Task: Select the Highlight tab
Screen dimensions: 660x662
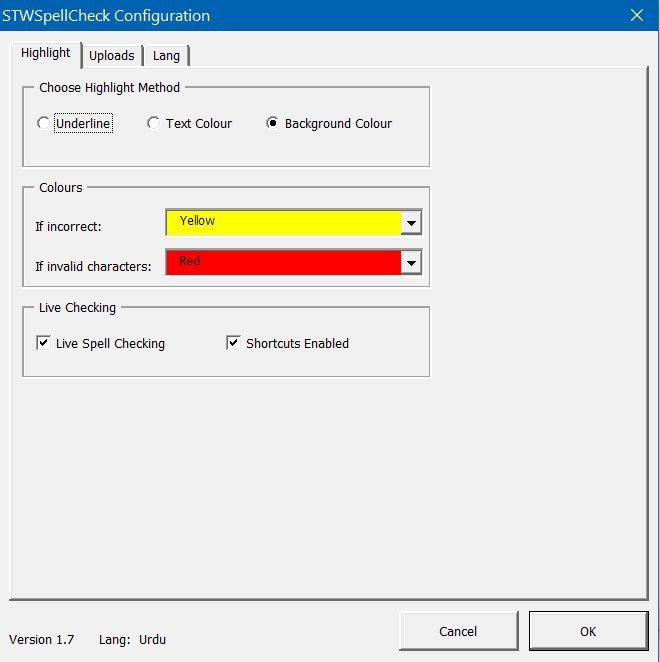Action: pyautogui.click(x=45, y=53)
